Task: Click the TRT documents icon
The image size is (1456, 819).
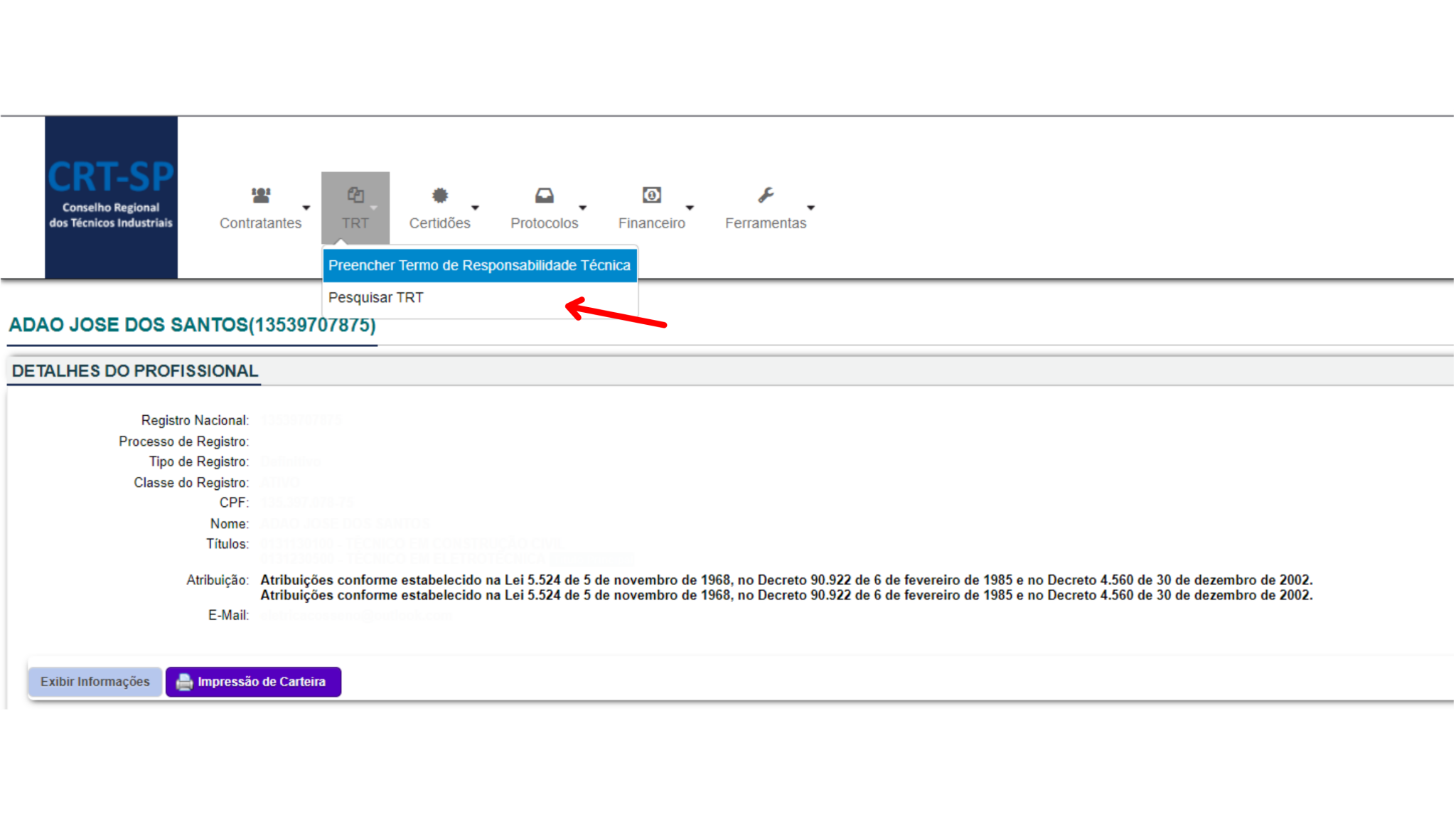Action: [355, 195]
